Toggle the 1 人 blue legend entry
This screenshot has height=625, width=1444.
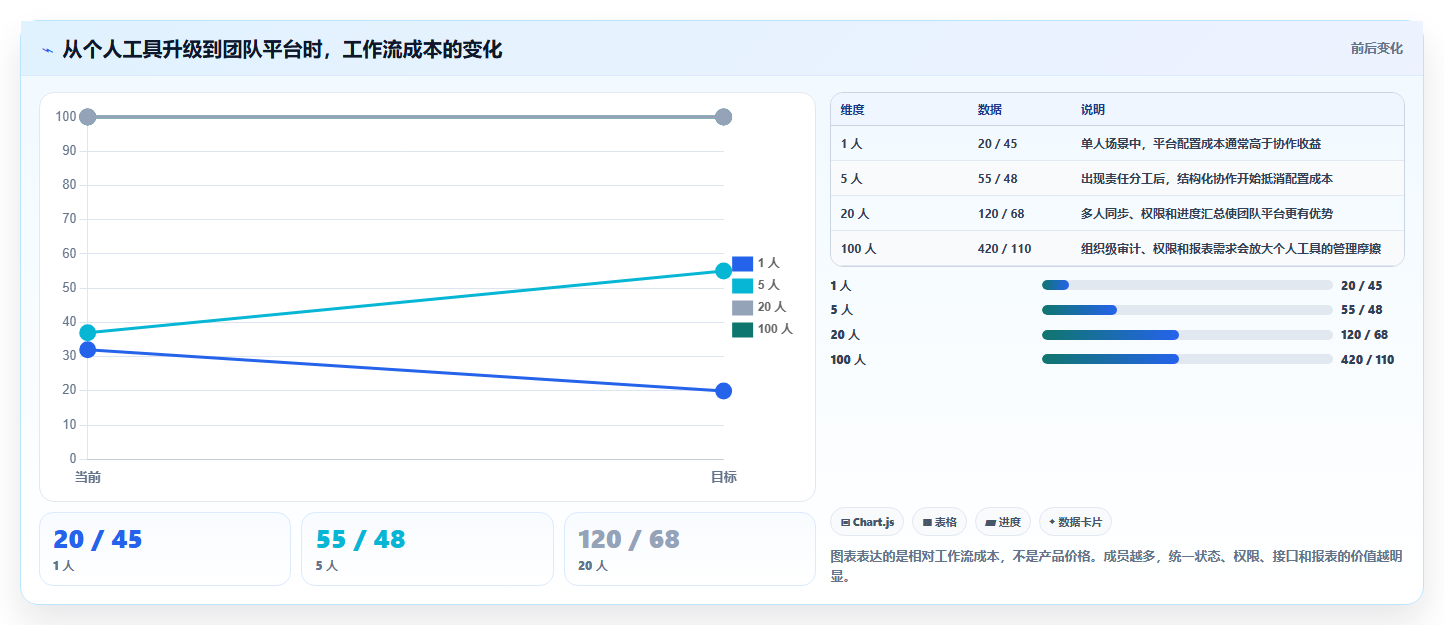(x=756, y=263)
